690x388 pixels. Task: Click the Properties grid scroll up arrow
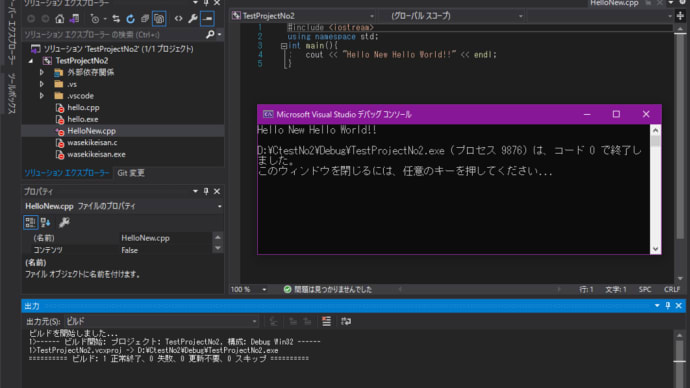[218, 238]
